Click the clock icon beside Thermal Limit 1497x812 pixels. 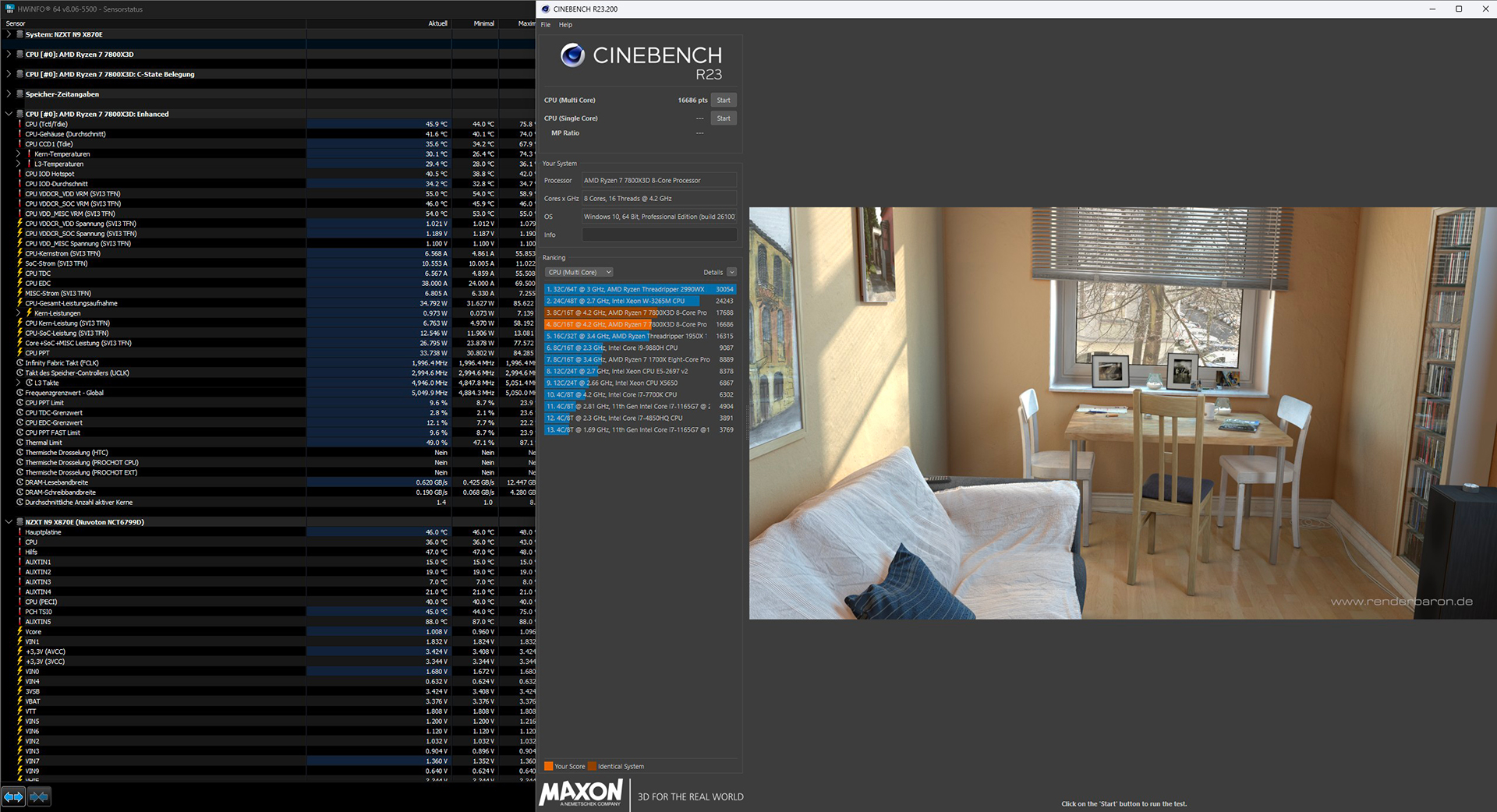(20, 443)
